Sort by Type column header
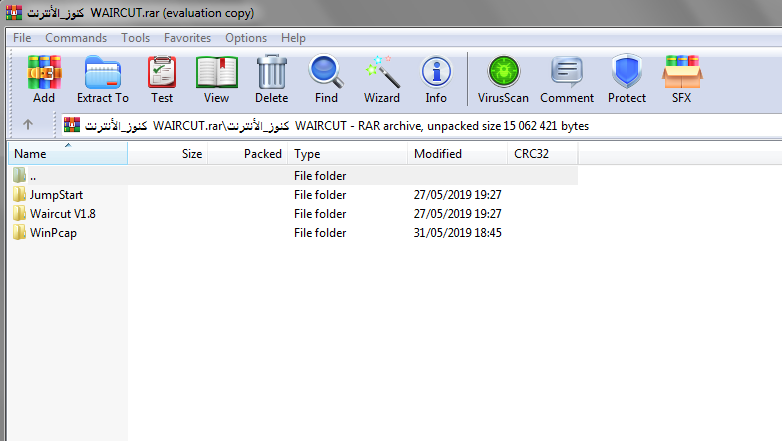The width and height of the screenshot is (782, 441). [348, 154]
